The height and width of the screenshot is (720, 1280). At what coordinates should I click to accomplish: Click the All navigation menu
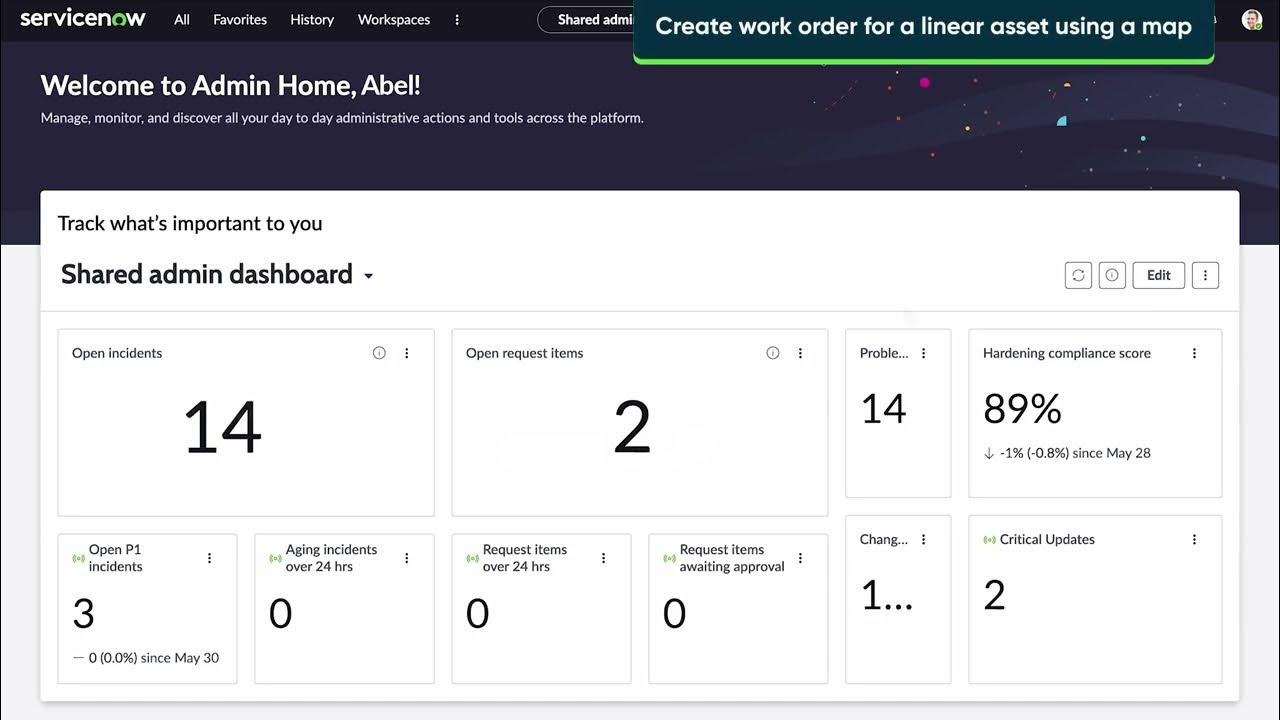[x=181, y=19]
